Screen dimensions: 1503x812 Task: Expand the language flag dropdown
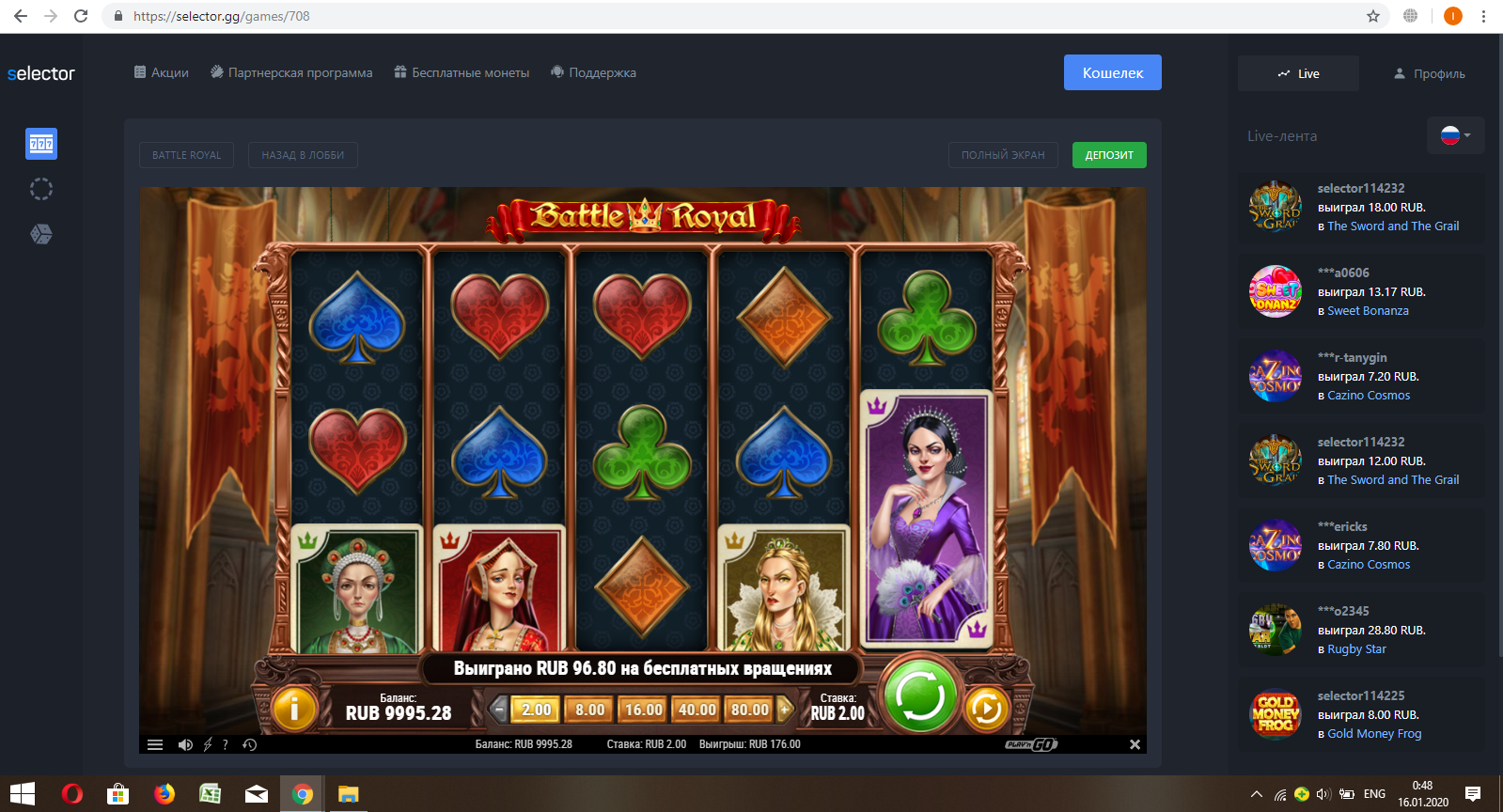click(1455, 135)
